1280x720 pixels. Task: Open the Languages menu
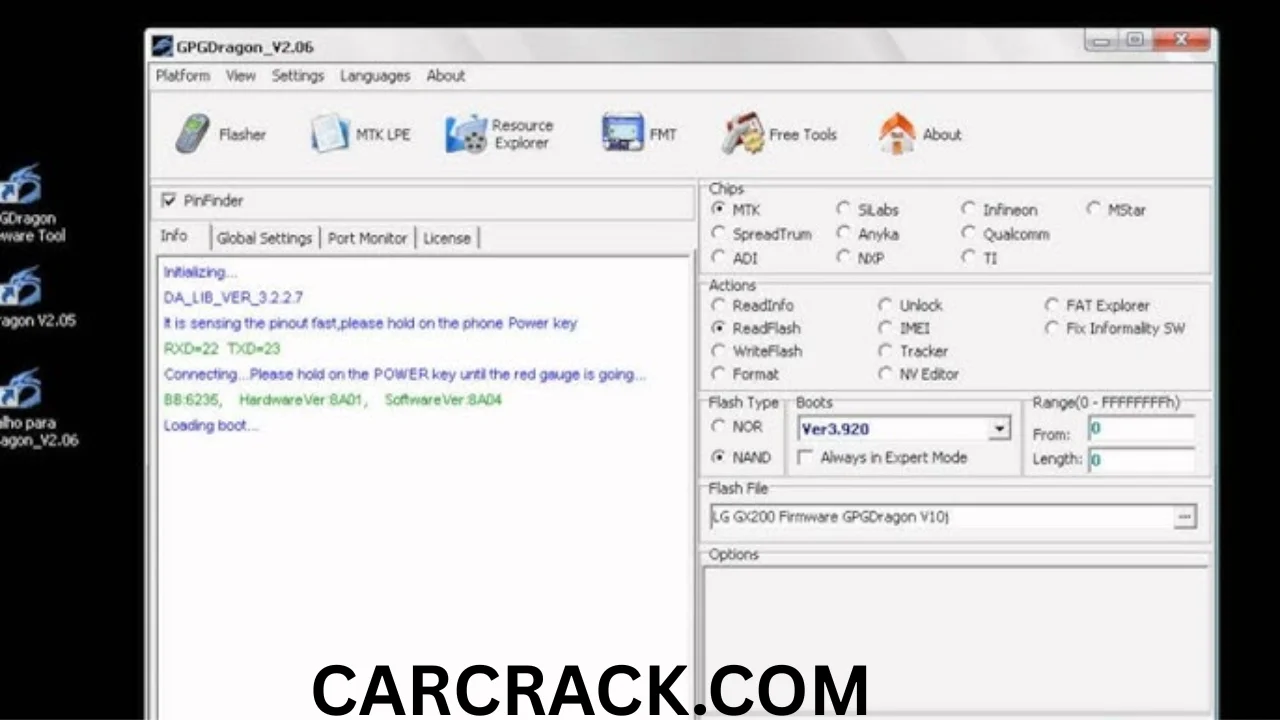point(375,76)
